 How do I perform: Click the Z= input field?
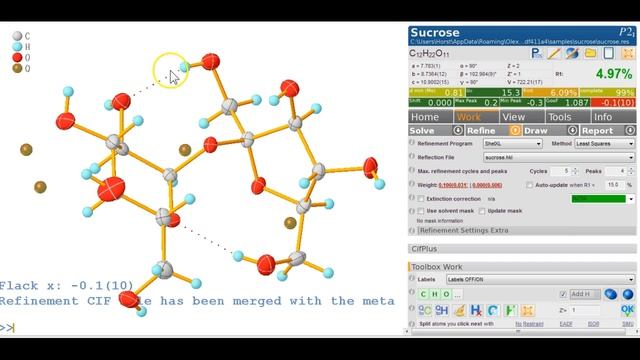(585, 310)
